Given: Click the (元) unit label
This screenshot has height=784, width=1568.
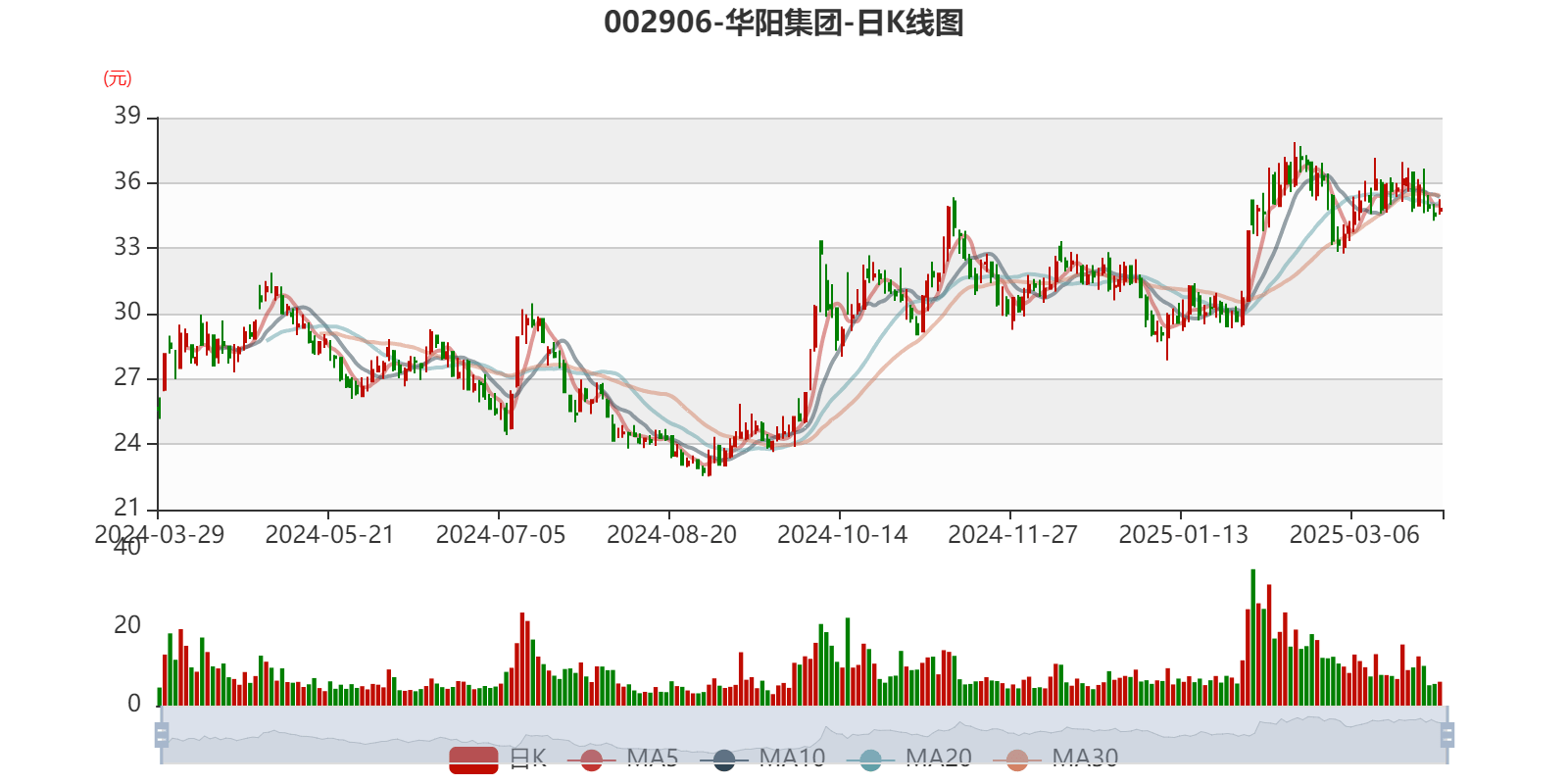Looking at the screenshot, I should (x=118, y=78).
